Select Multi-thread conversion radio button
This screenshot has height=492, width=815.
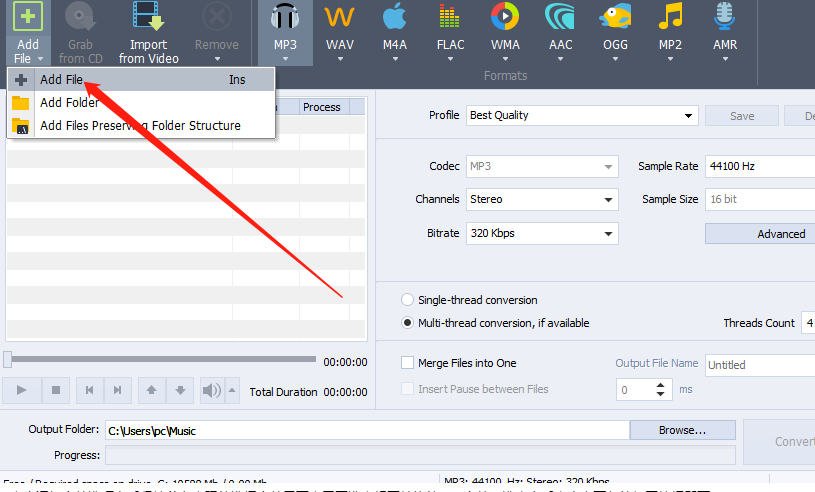408,323
